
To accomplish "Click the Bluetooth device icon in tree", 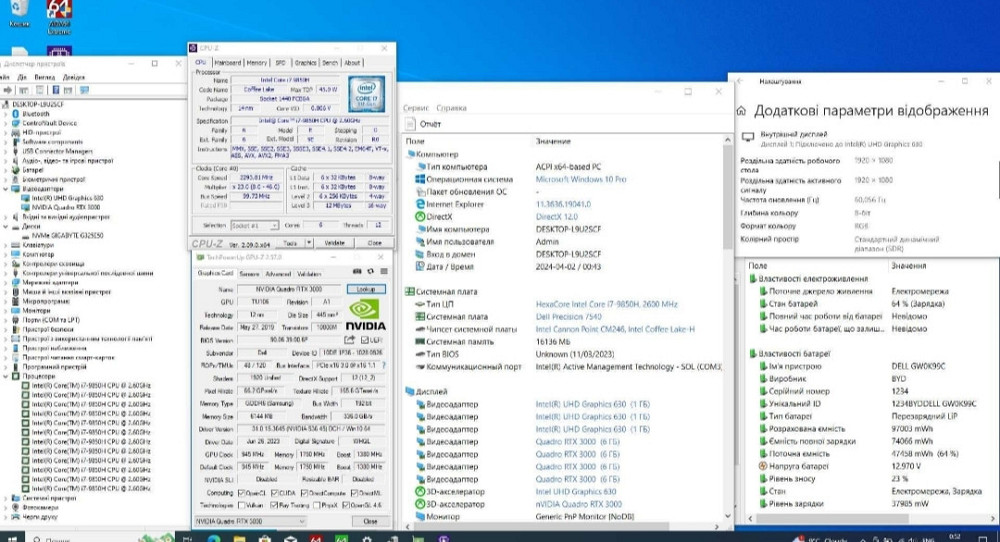I will [x=17, y=114].
